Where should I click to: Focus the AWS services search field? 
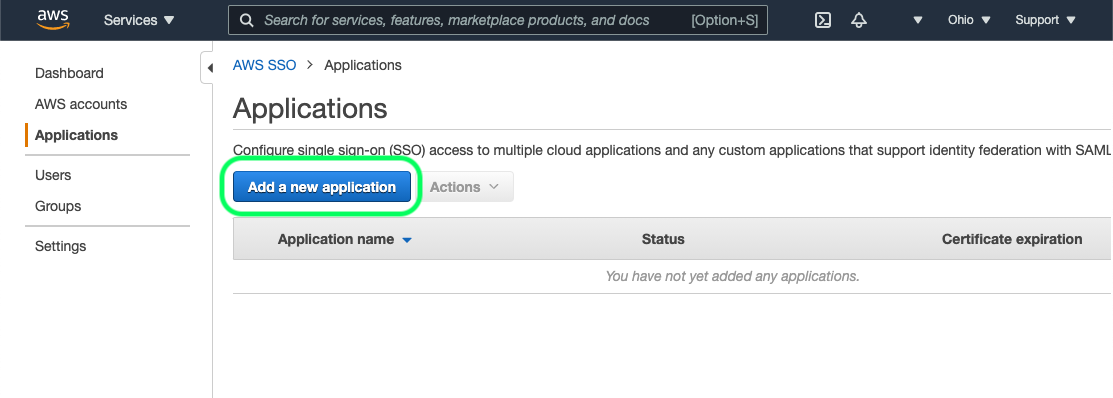pos(498,21)
